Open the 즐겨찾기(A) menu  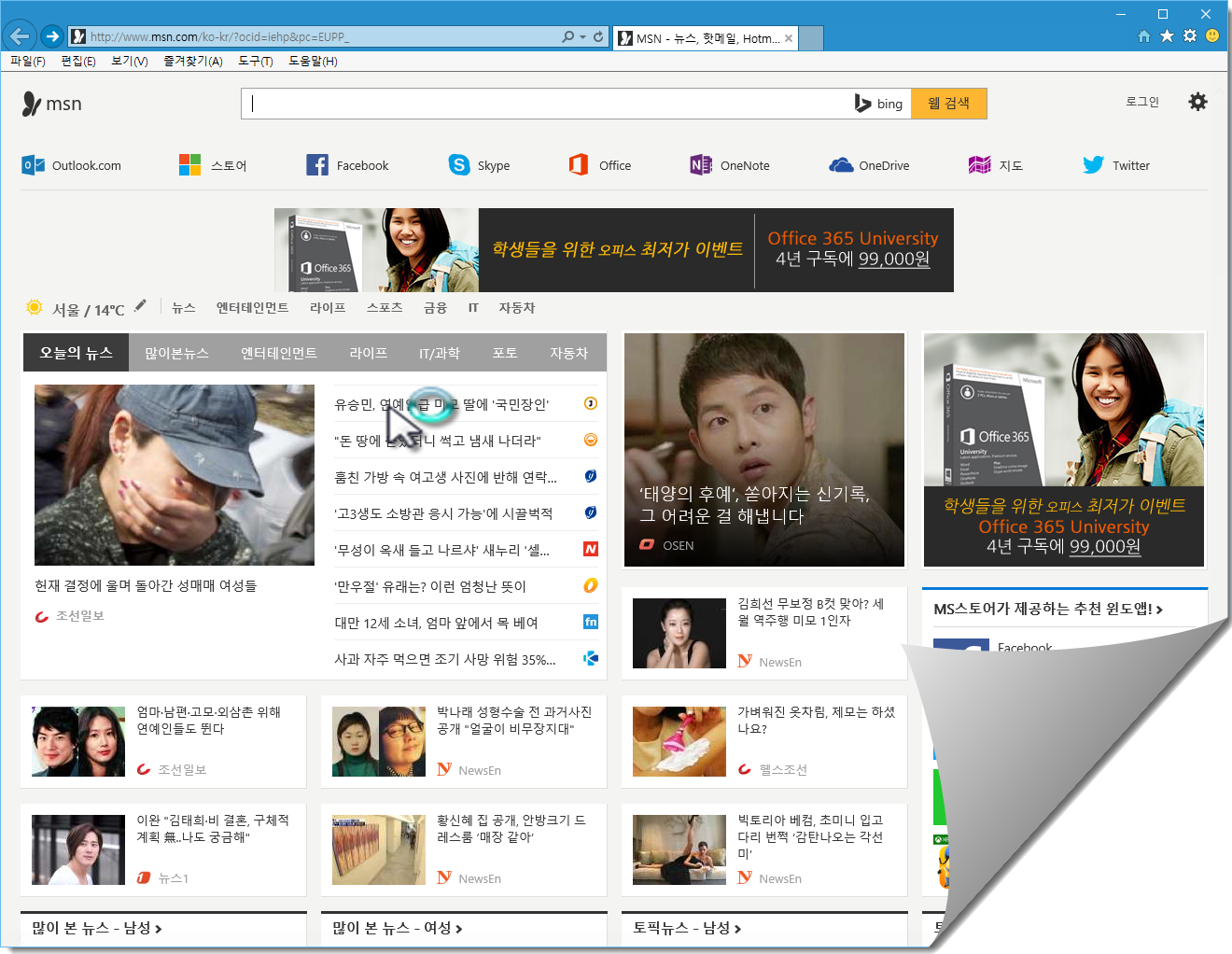[193, 61]
